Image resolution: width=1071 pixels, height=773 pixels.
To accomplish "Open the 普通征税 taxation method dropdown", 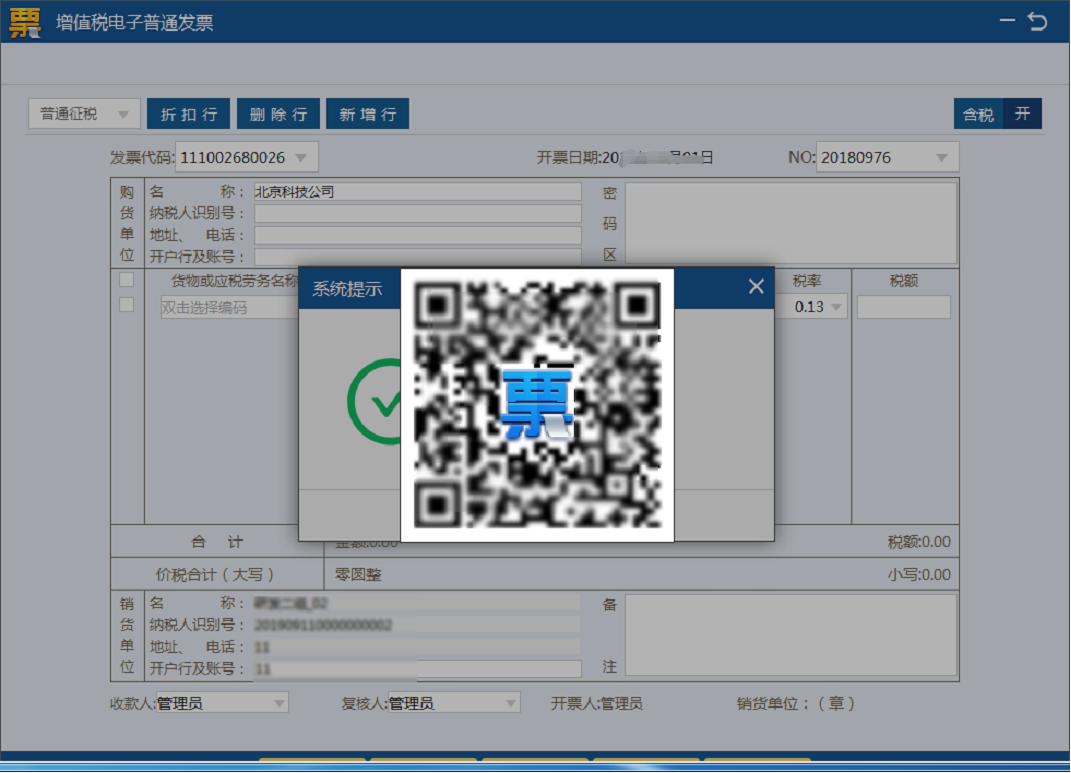I will [x=83, y=113].
